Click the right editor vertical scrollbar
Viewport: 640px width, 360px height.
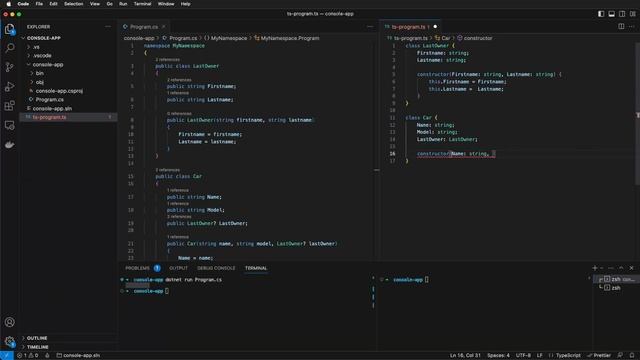638,114
